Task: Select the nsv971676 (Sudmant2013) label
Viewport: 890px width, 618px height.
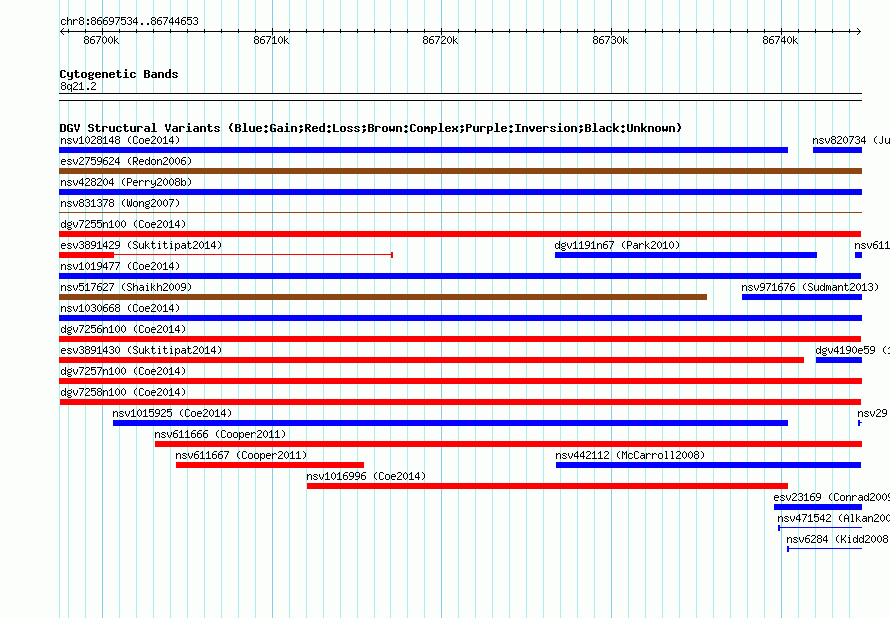Action: [x=810, y=287]
